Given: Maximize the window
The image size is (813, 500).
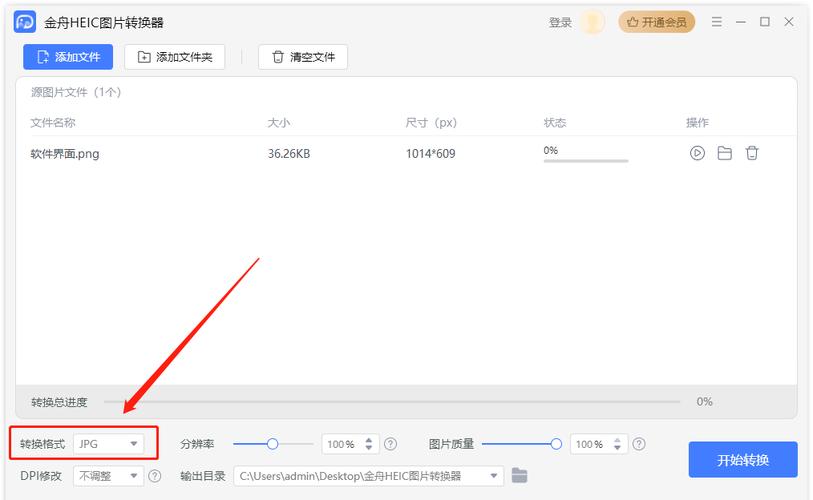Looking at the screenshot, I should pos(765,22).
